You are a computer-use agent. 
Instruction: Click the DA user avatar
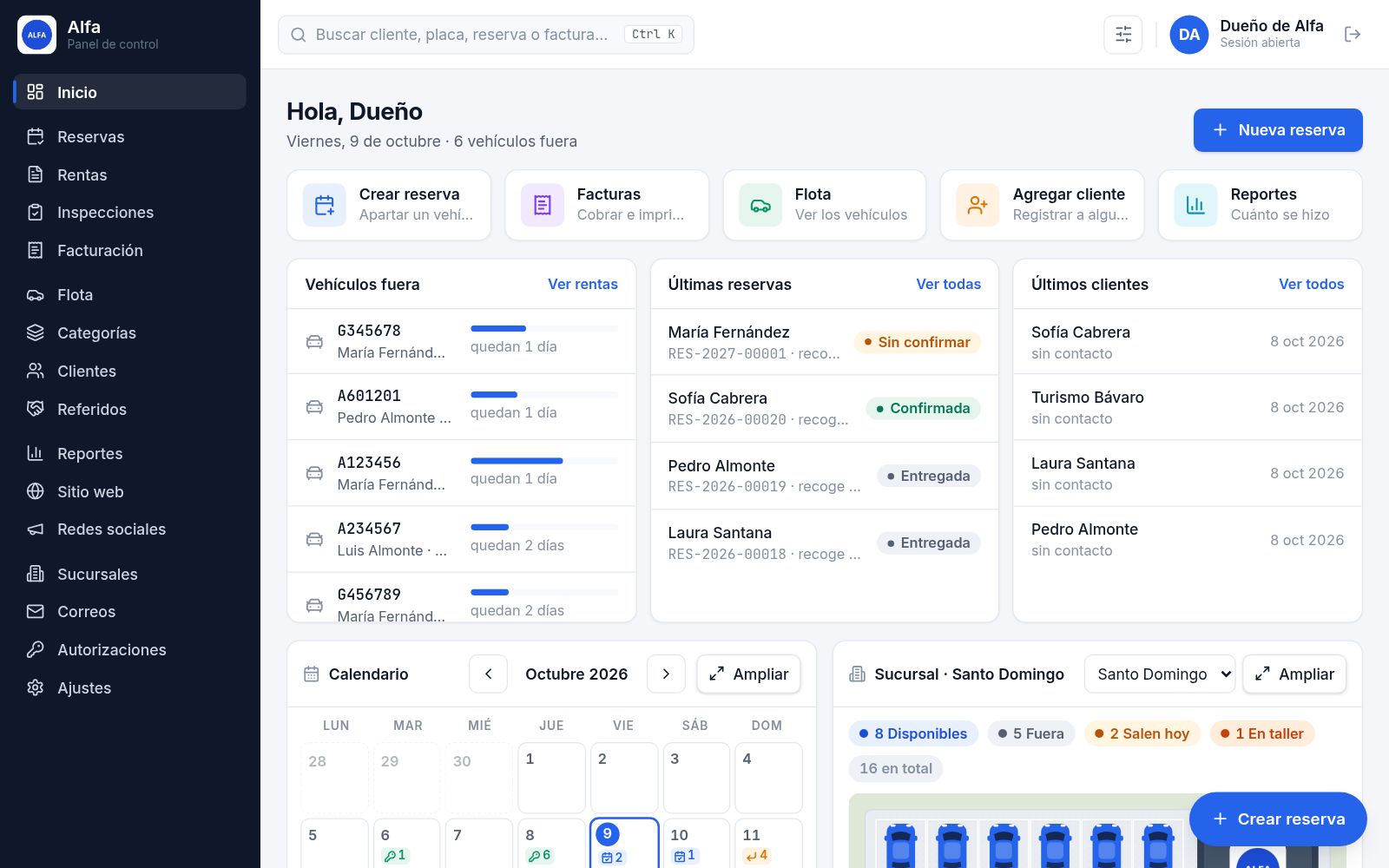click(x=1188, y=35)
